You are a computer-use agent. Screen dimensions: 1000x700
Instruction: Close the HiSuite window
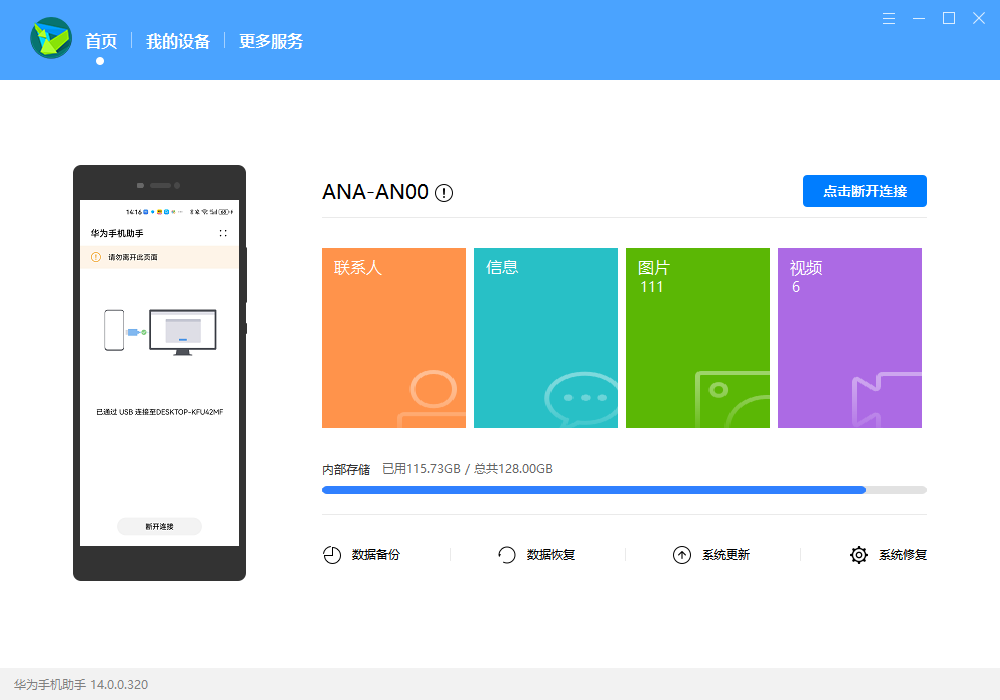tap(978, 18)
